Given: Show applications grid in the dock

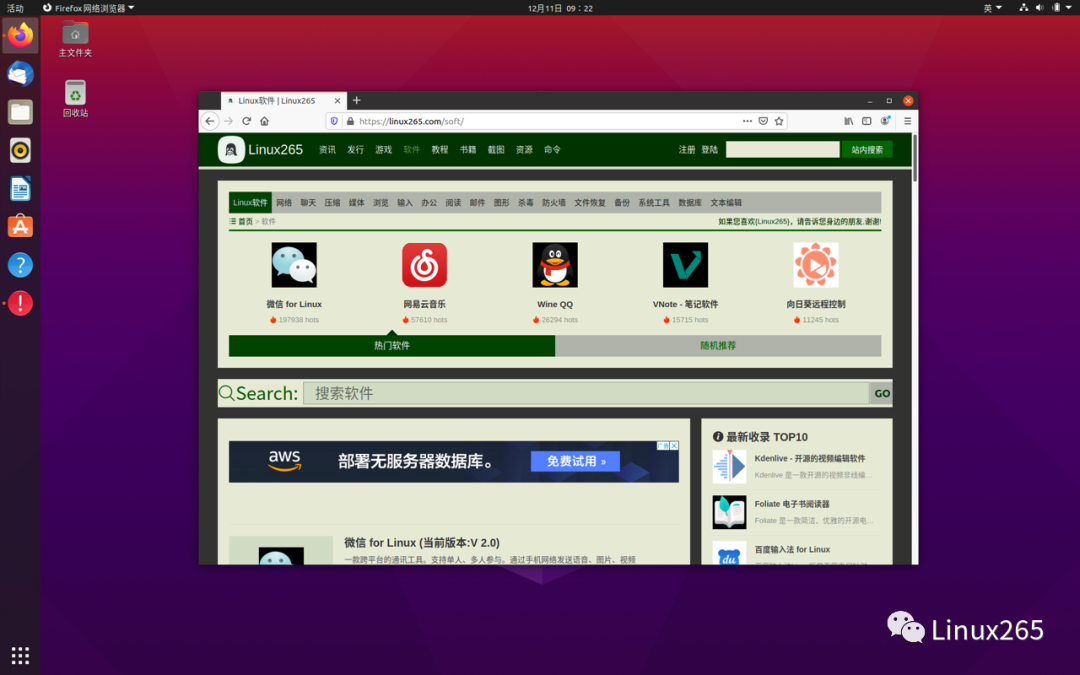Looking at the screenshot, I should point(20,655).
